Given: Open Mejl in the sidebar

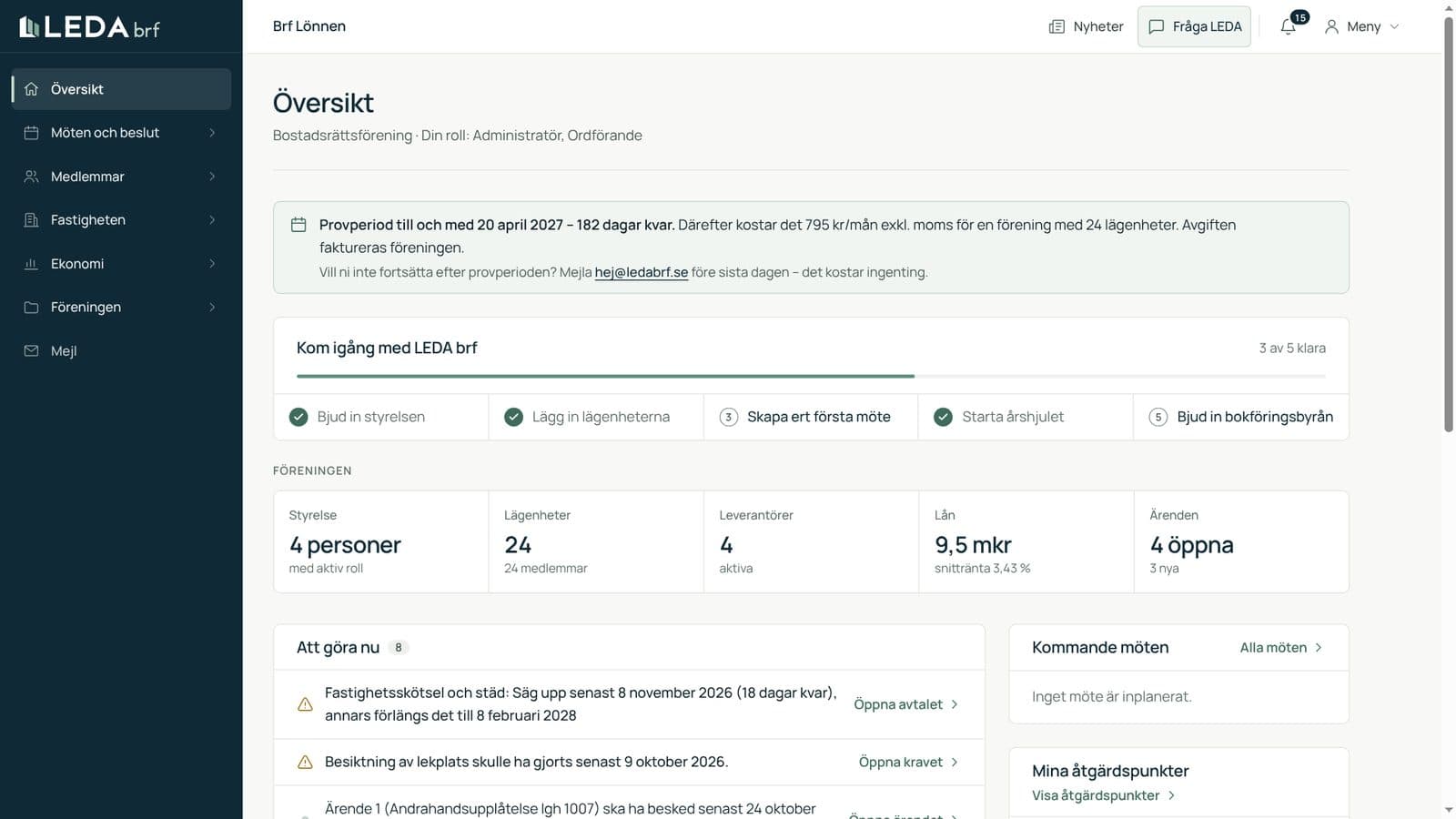Looking at the screenshot, I should coord(121,351).
